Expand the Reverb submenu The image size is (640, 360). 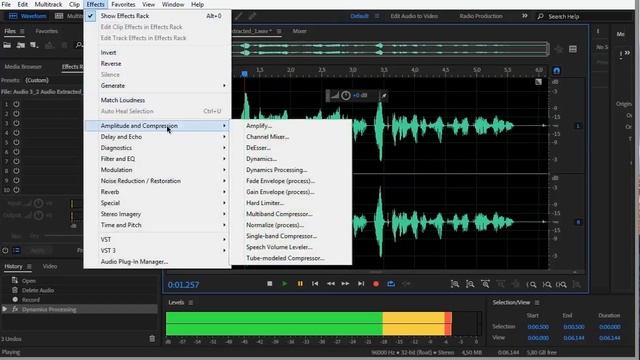(157, 192)
